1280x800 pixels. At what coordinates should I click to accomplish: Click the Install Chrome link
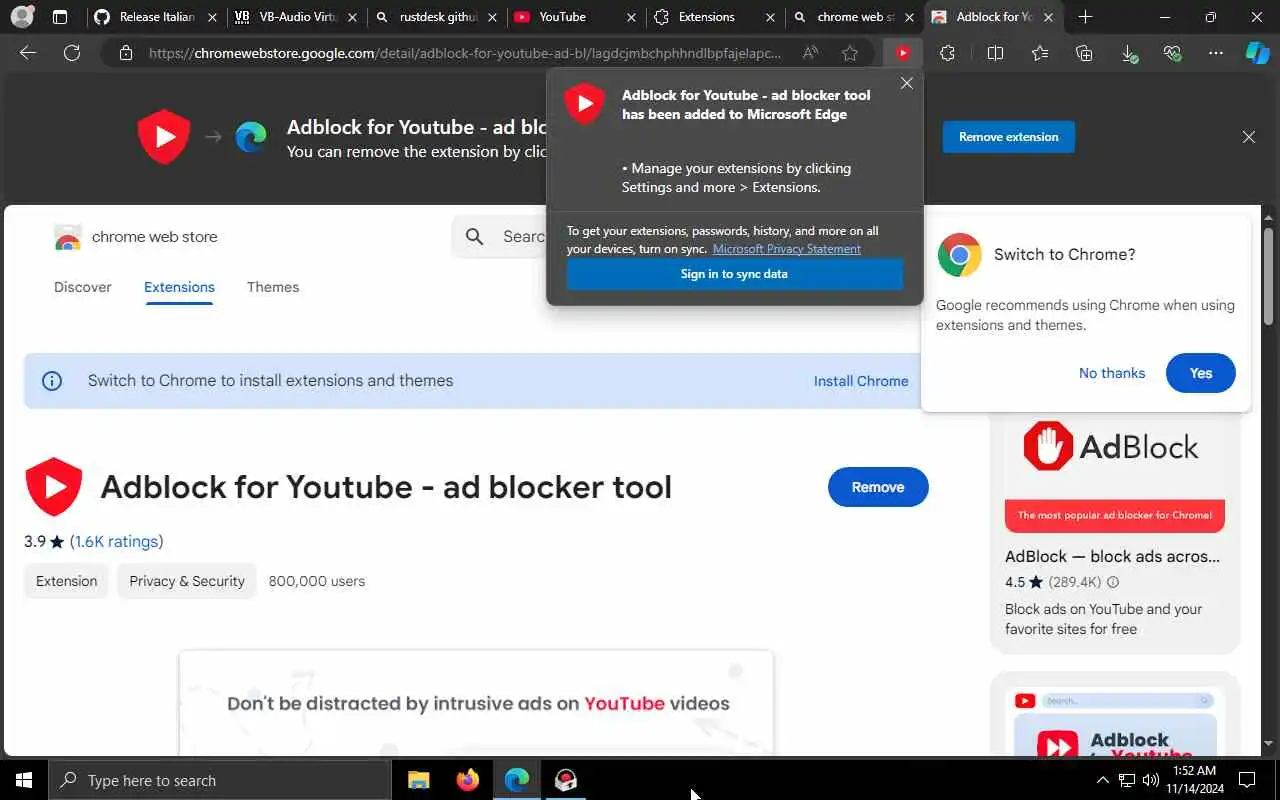[861, 381]
